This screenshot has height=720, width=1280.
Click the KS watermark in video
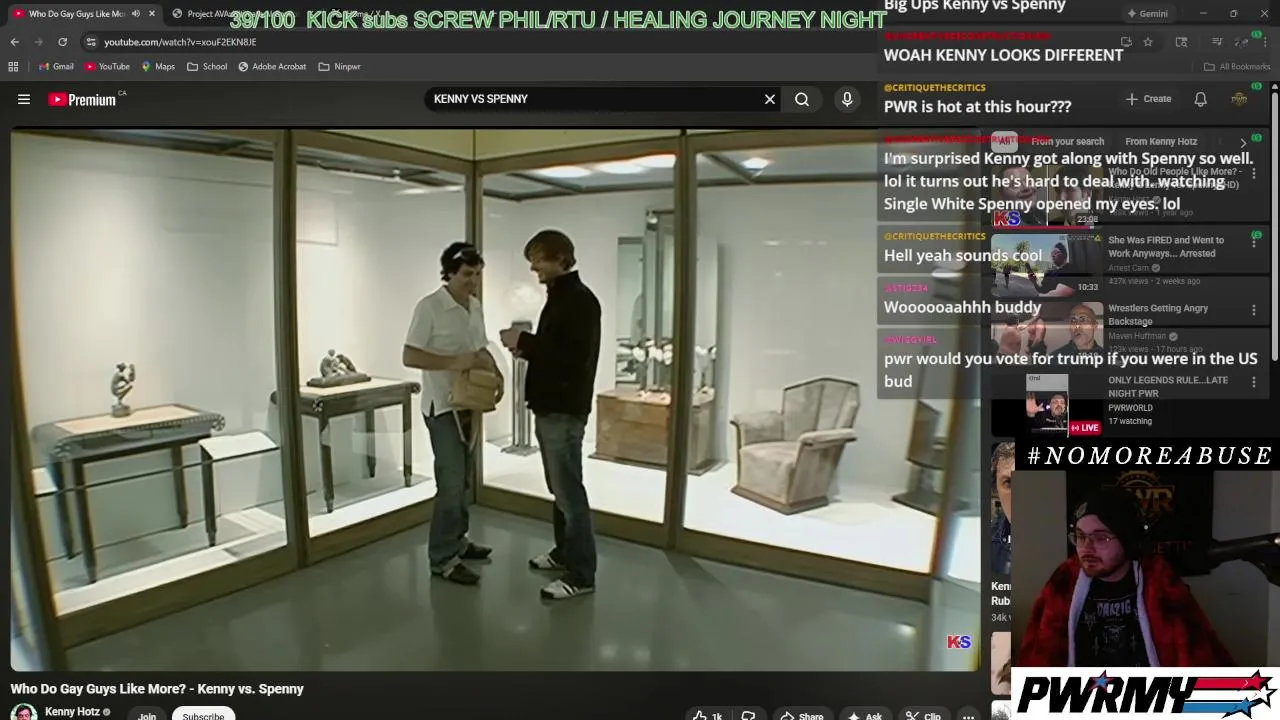pyautogui.click(x=959, y=642)
